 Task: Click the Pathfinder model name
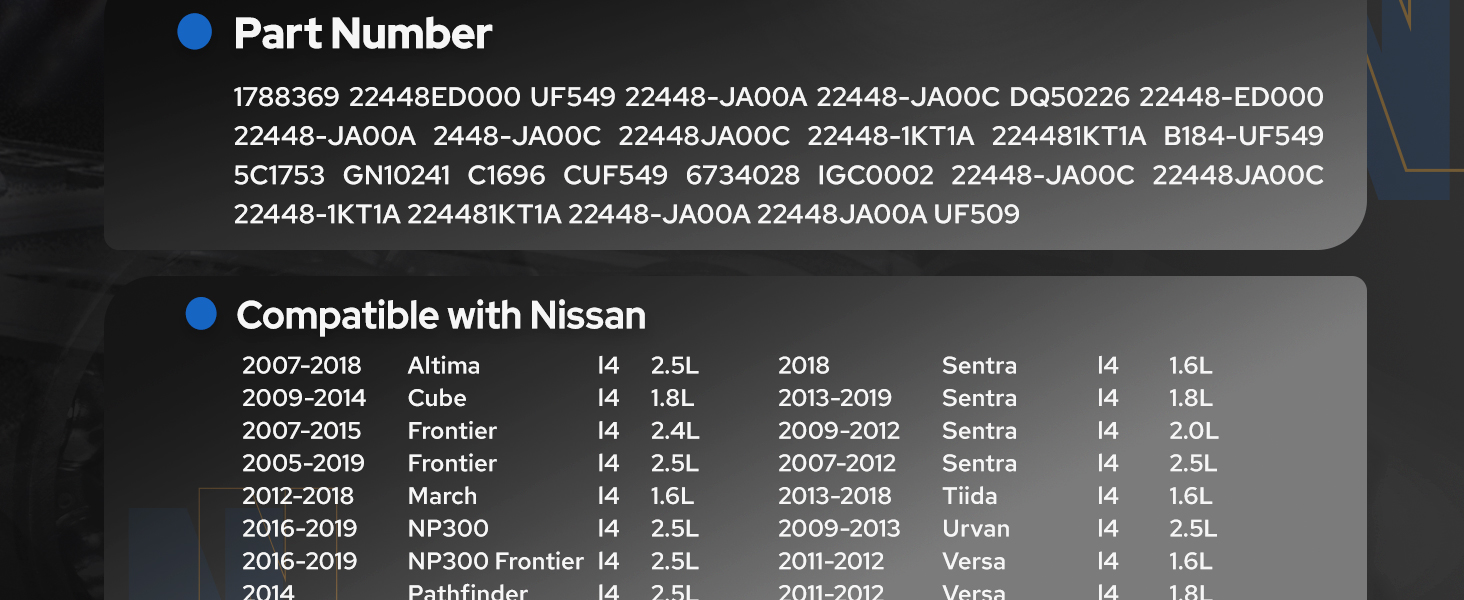tap(467, 591)
